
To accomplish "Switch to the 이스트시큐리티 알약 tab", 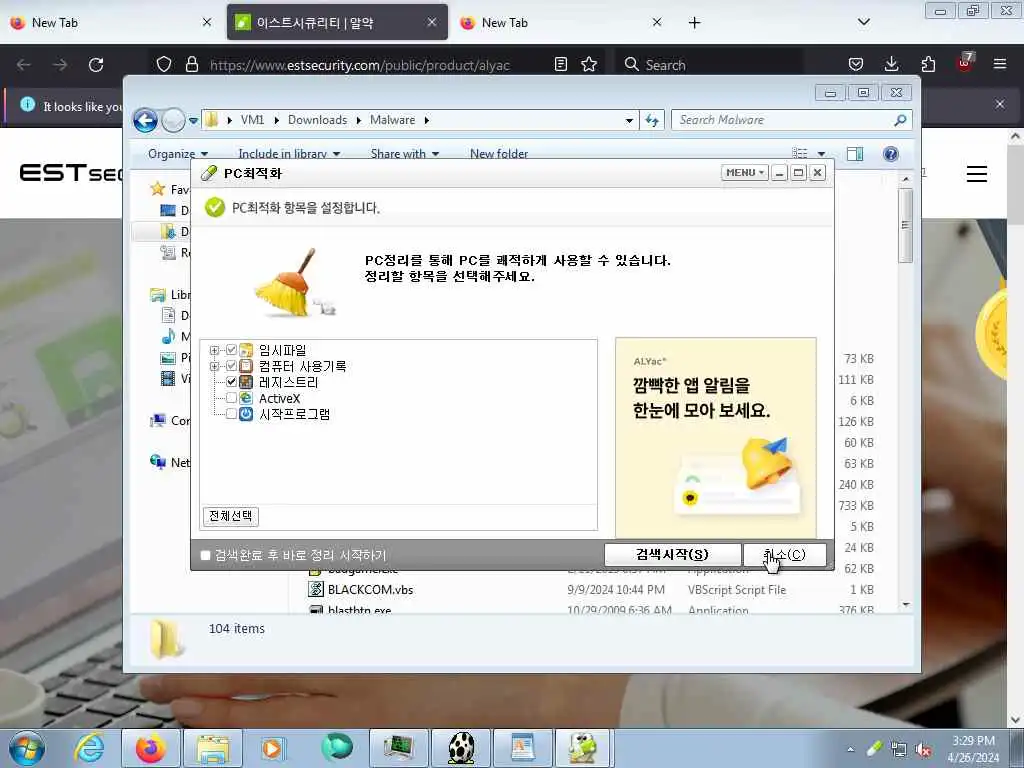I will (337, 22).
